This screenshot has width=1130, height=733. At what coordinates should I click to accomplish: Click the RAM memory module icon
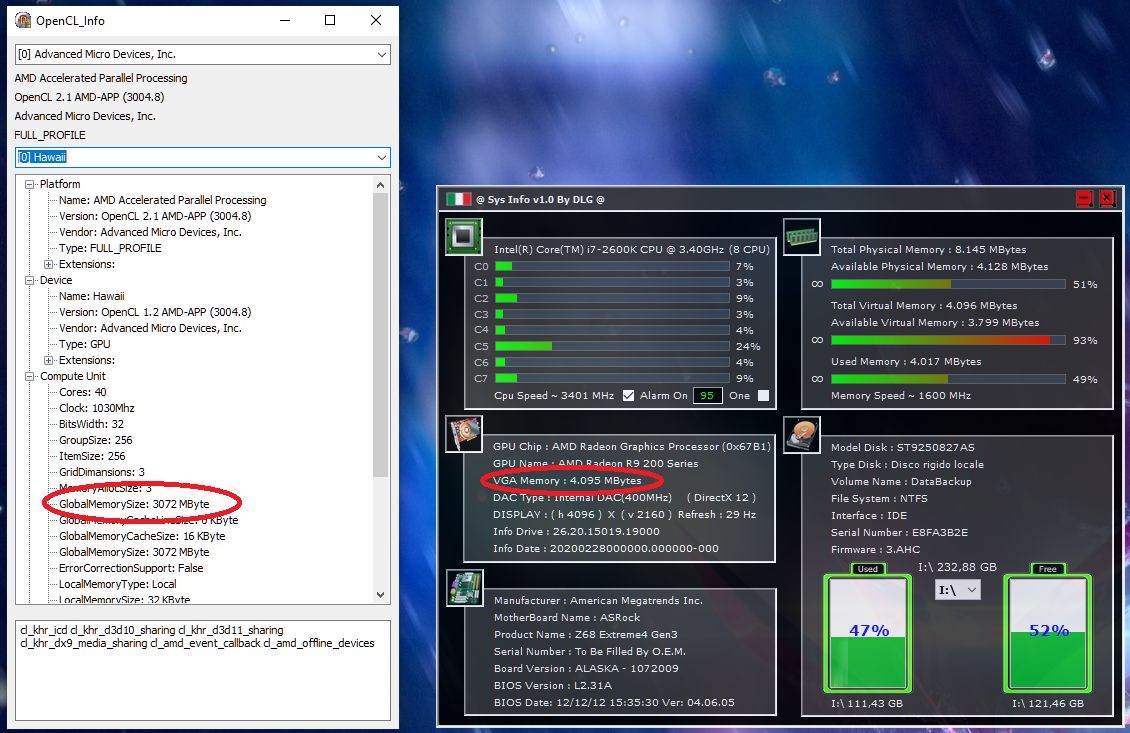[x=801, y=236]
